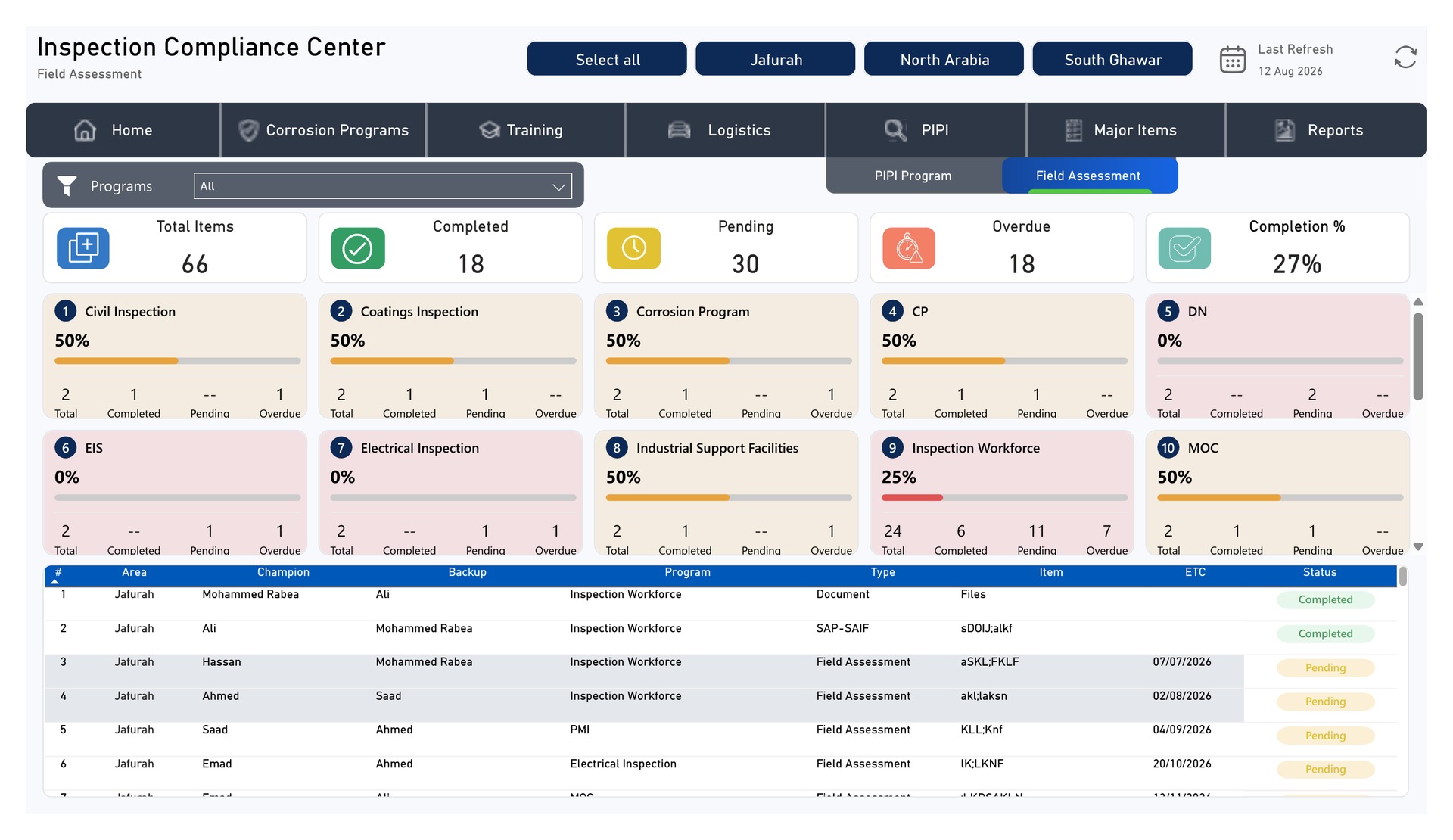
Task: Select the Field Assessment sub-tab
Action: [x=1090, y=176]
